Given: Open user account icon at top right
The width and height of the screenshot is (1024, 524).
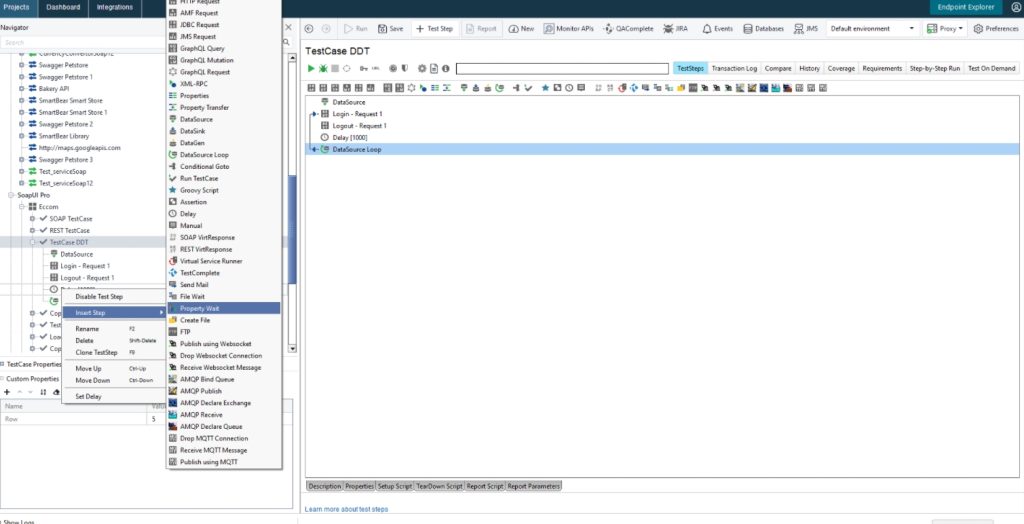Looking at the screenshot, I should click(1015, 7).
